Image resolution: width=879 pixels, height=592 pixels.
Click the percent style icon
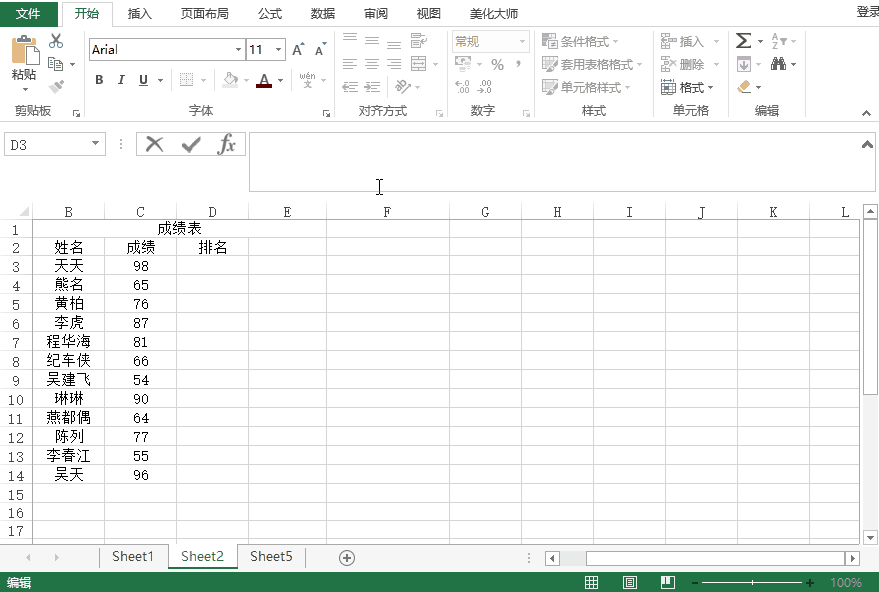point(497,64)
